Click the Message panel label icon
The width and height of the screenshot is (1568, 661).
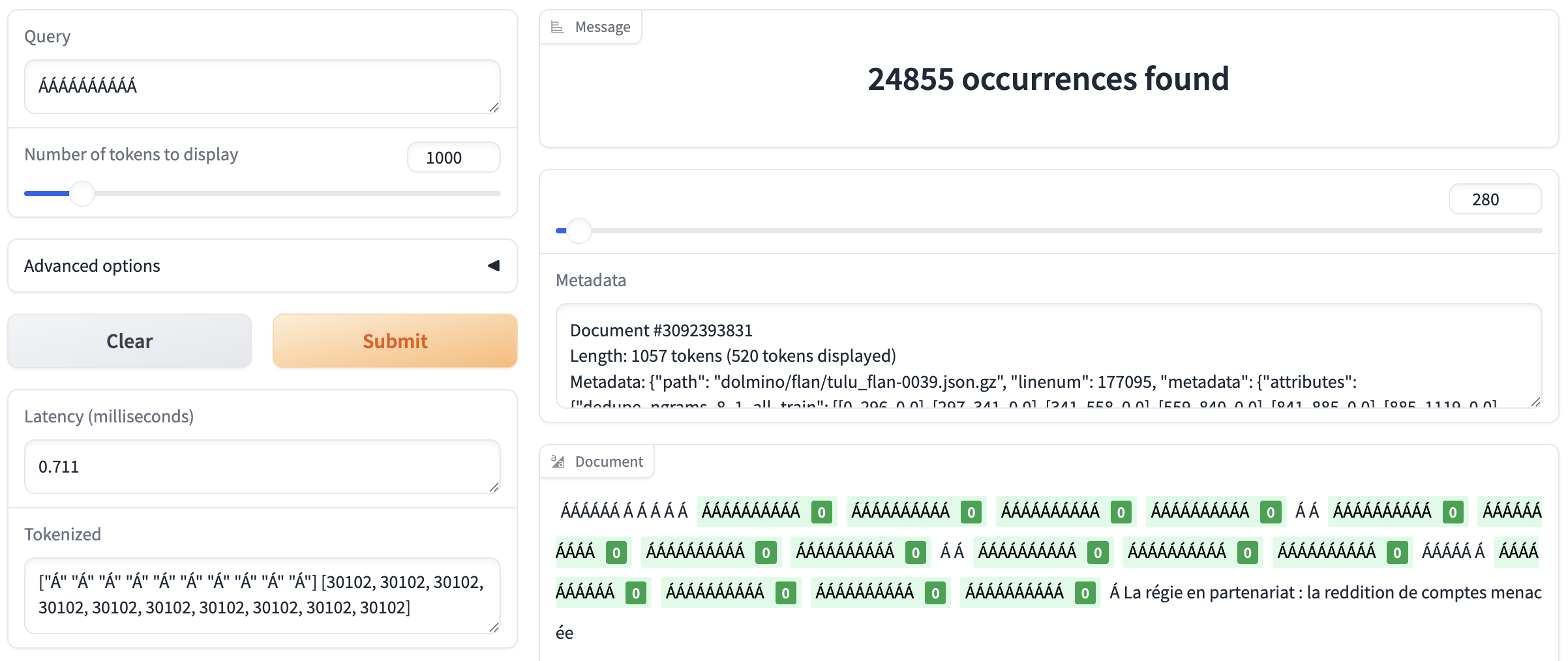coord(557,27)
